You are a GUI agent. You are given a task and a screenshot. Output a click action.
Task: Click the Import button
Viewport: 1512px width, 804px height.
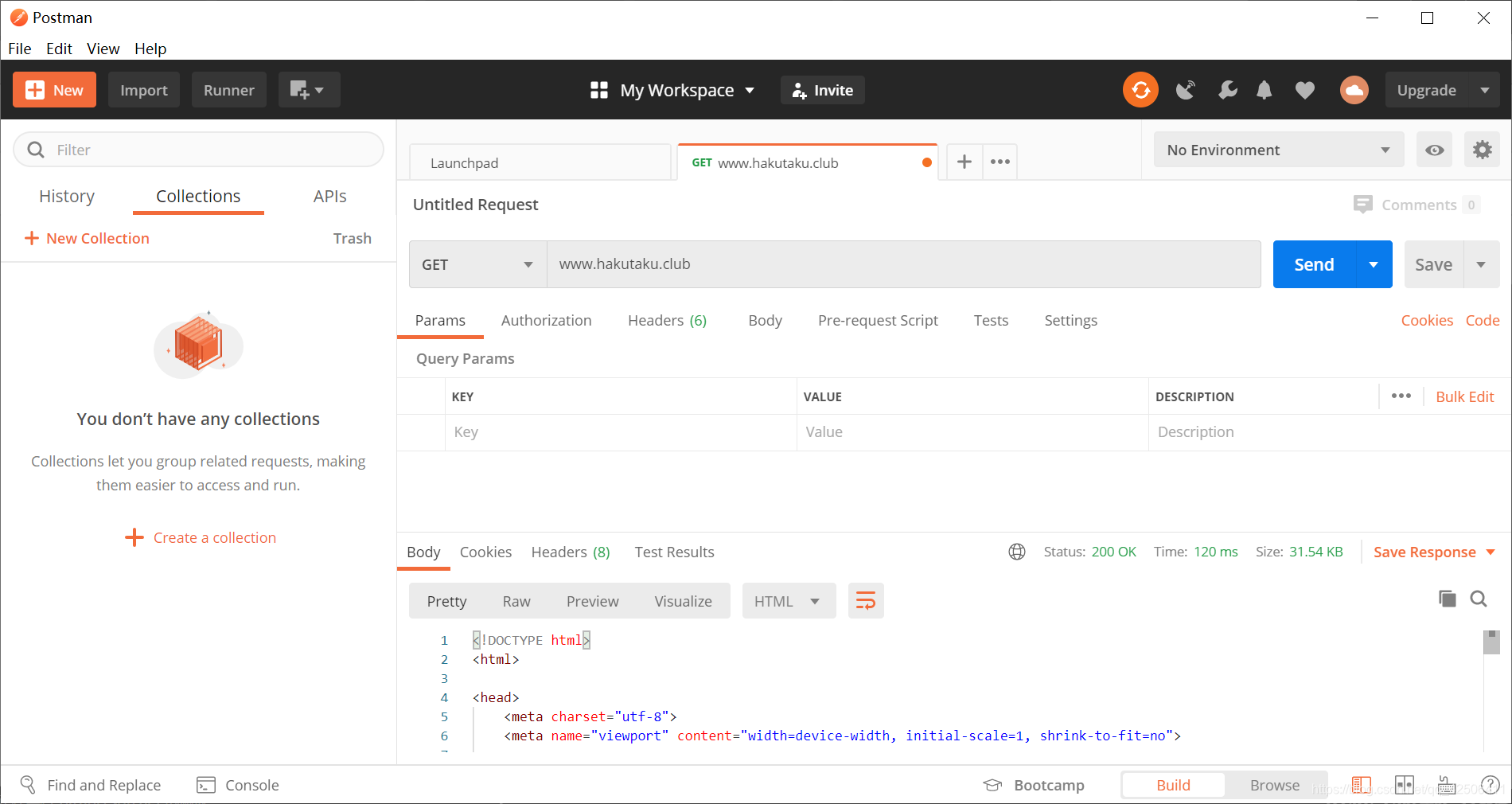click(x=144, y=90)
